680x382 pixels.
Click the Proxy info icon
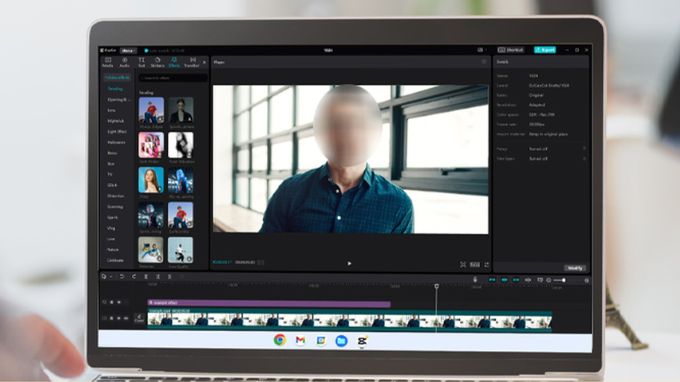click(584, 149)
